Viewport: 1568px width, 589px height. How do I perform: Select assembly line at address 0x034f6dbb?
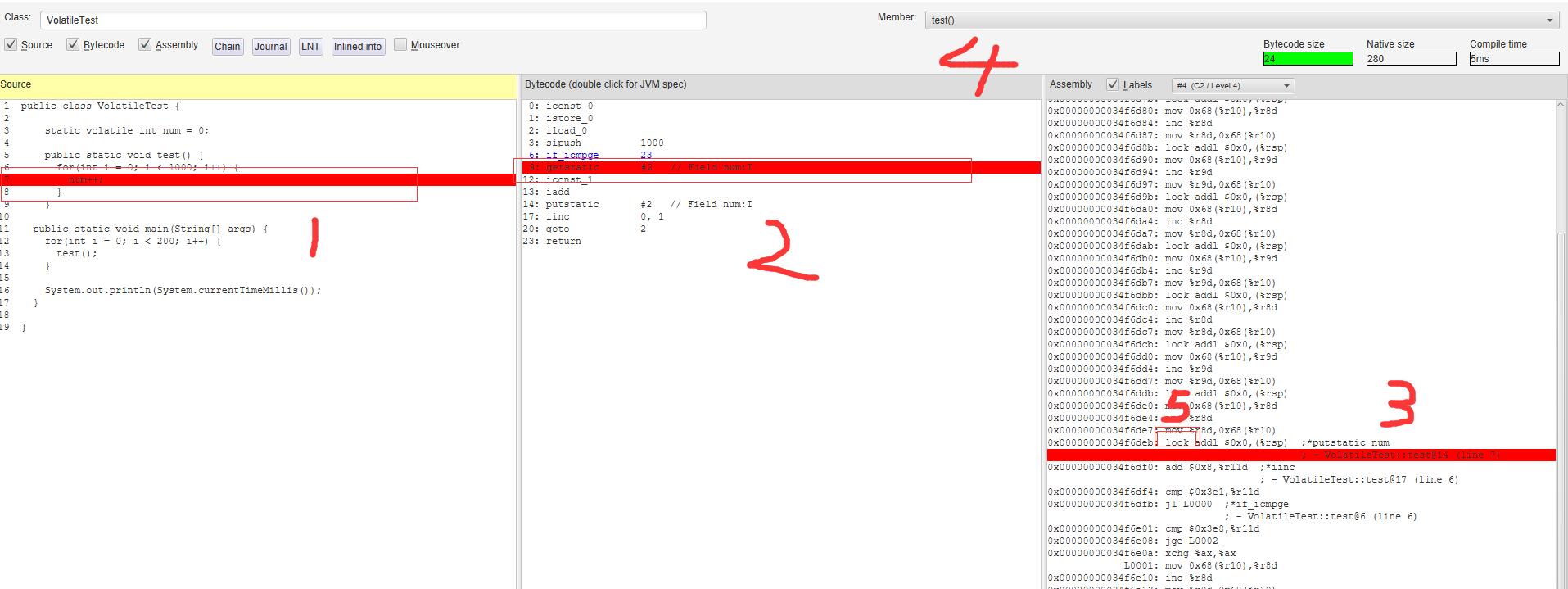pos(1168,295)
